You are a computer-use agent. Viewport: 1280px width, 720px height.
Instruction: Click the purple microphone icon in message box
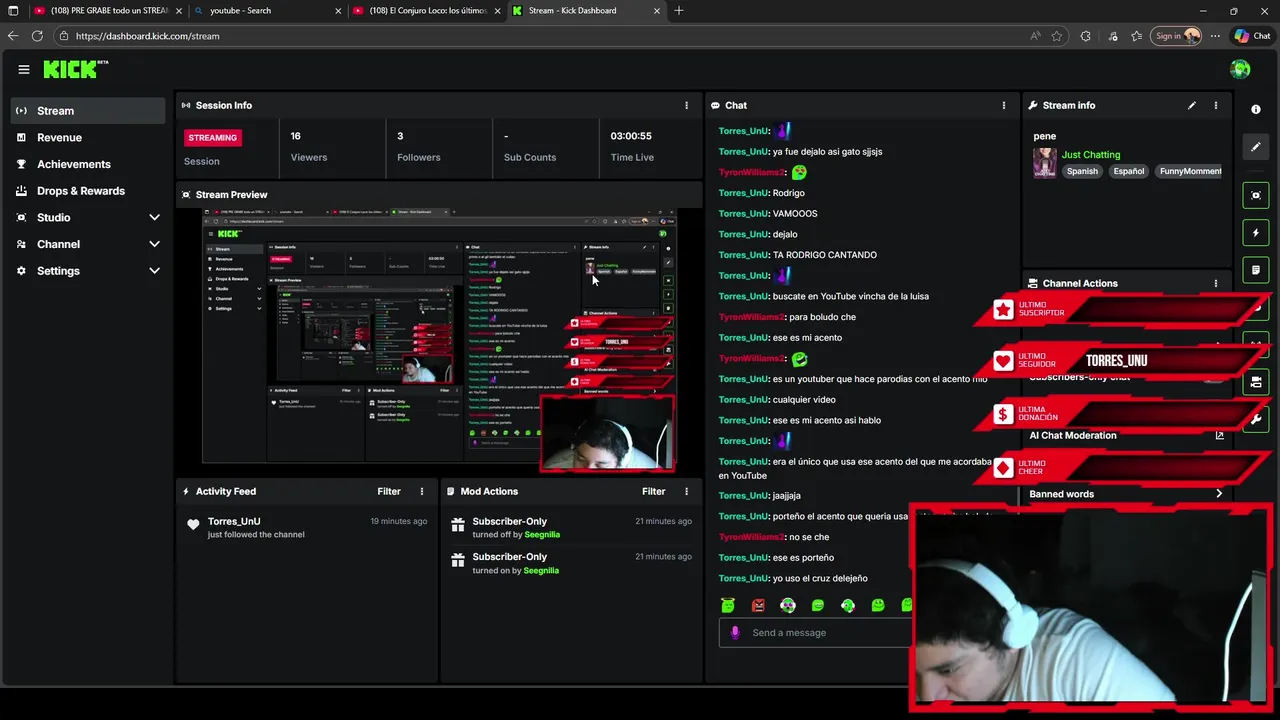click(736, 632)
